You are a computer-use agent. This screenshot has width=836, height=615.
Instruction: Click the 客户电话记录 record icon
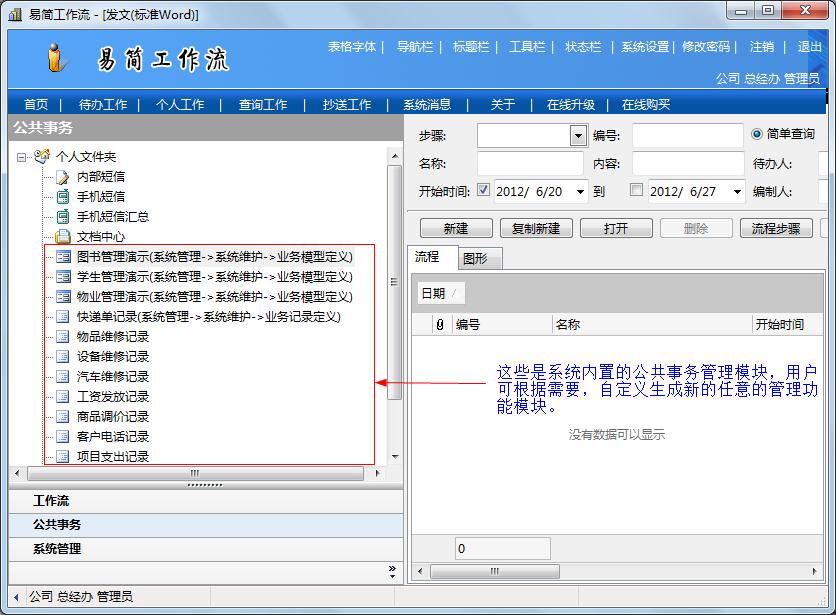point(62,436)
